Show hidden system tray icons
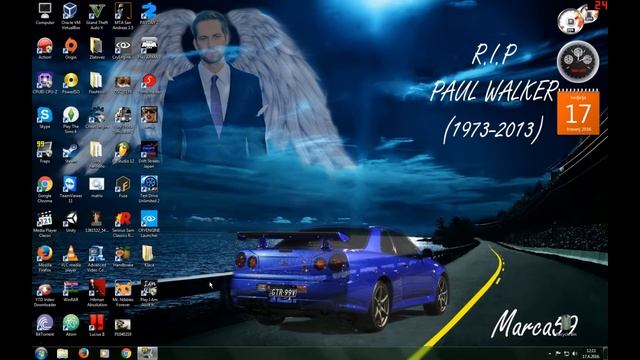 click(x=550, y=353)
